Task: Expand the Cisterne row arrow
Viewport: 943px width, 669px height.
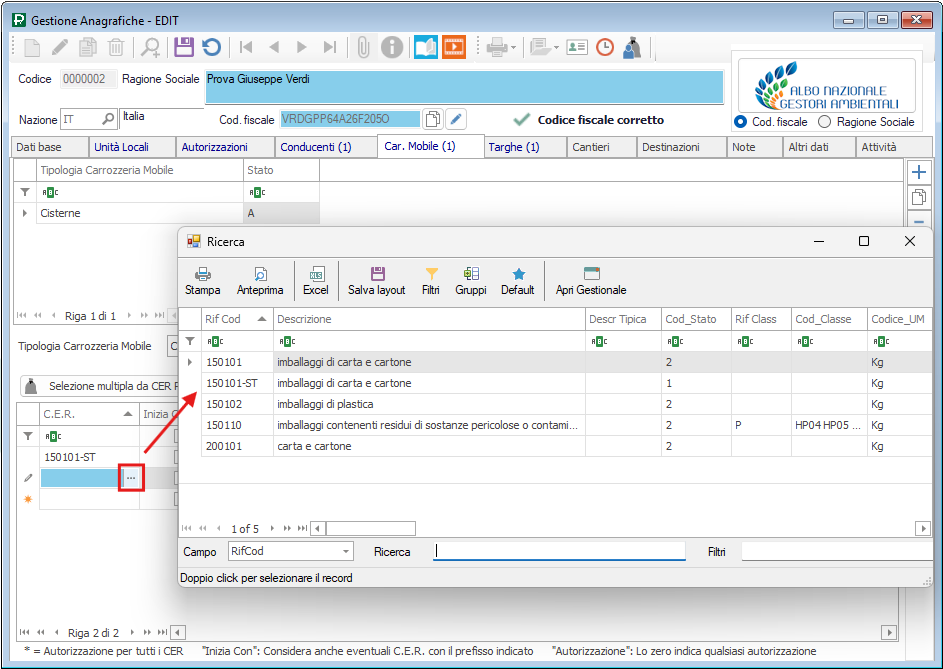Action: click(25, 213)
